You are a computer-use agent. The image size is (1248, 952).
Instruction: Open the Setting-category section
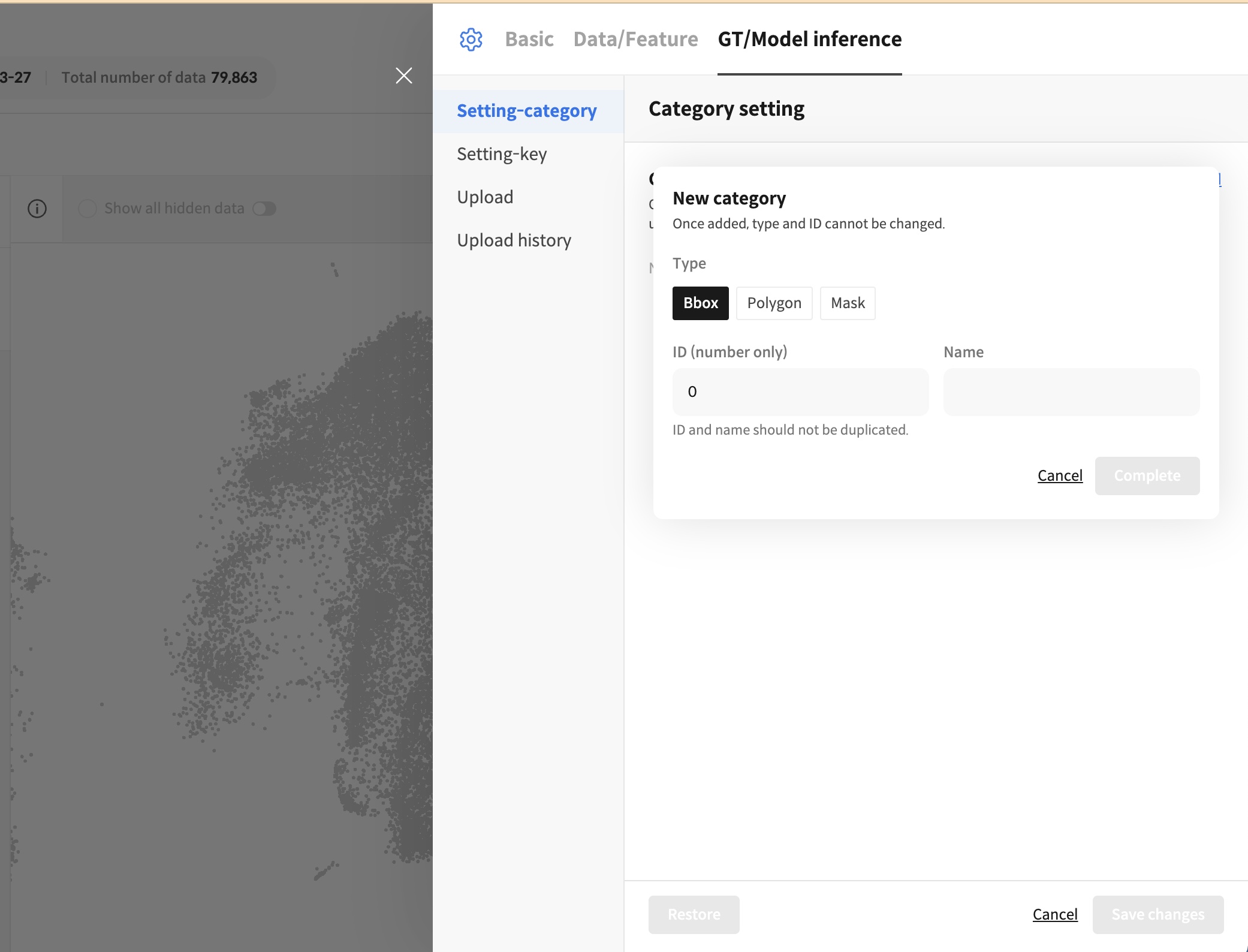click(x=528, y=111)
